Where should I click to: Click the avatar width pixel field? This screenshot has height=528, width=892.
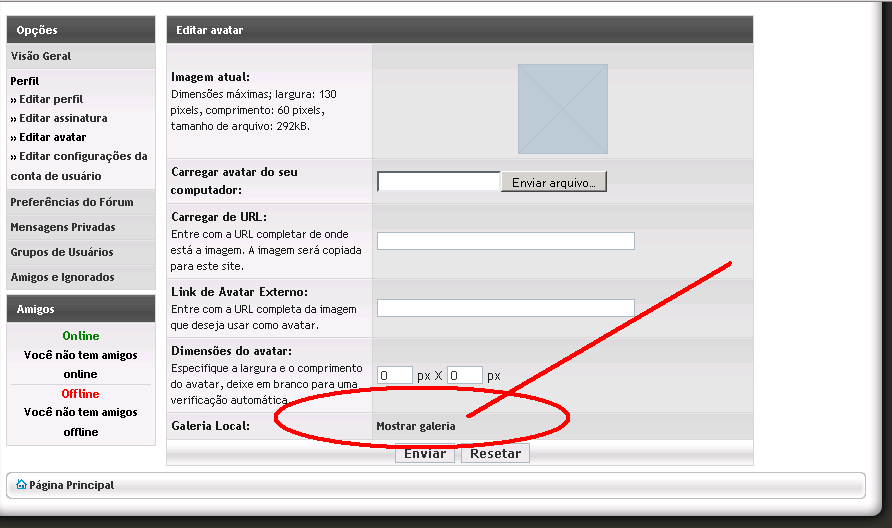click(x=395, y=375)
